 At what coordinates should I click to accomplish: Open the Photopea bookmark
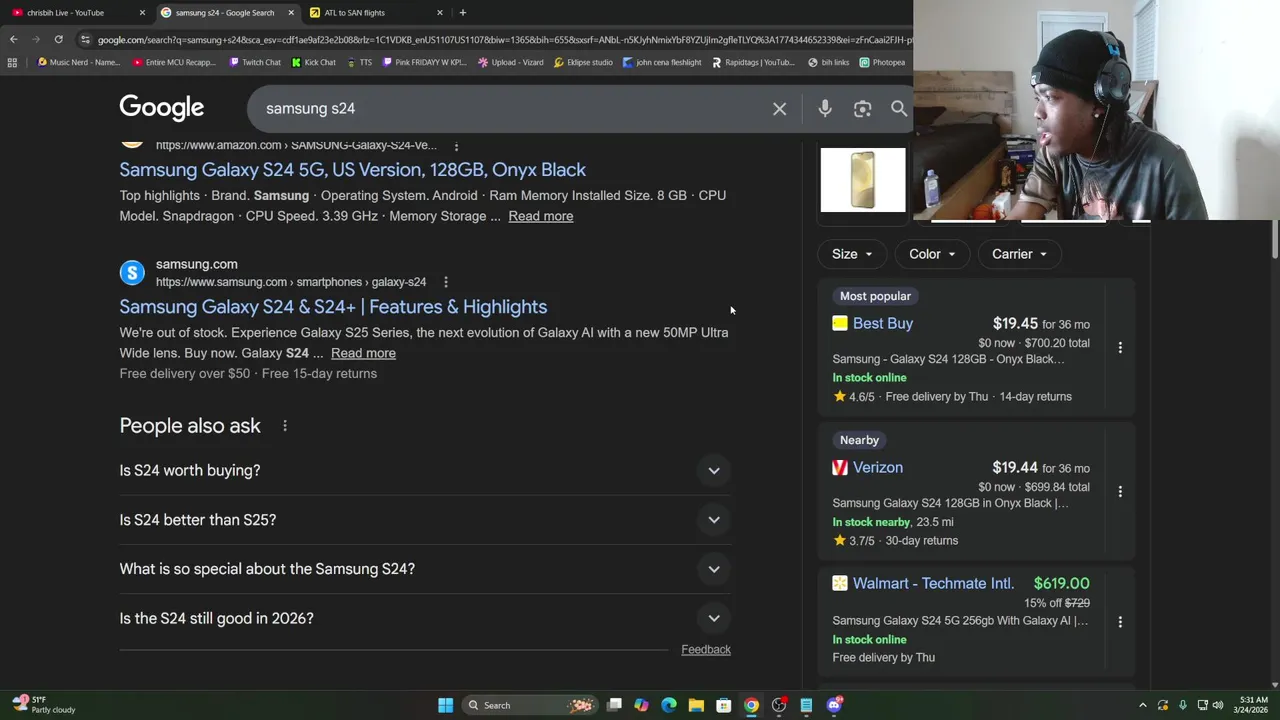click(x=882, y=62)
